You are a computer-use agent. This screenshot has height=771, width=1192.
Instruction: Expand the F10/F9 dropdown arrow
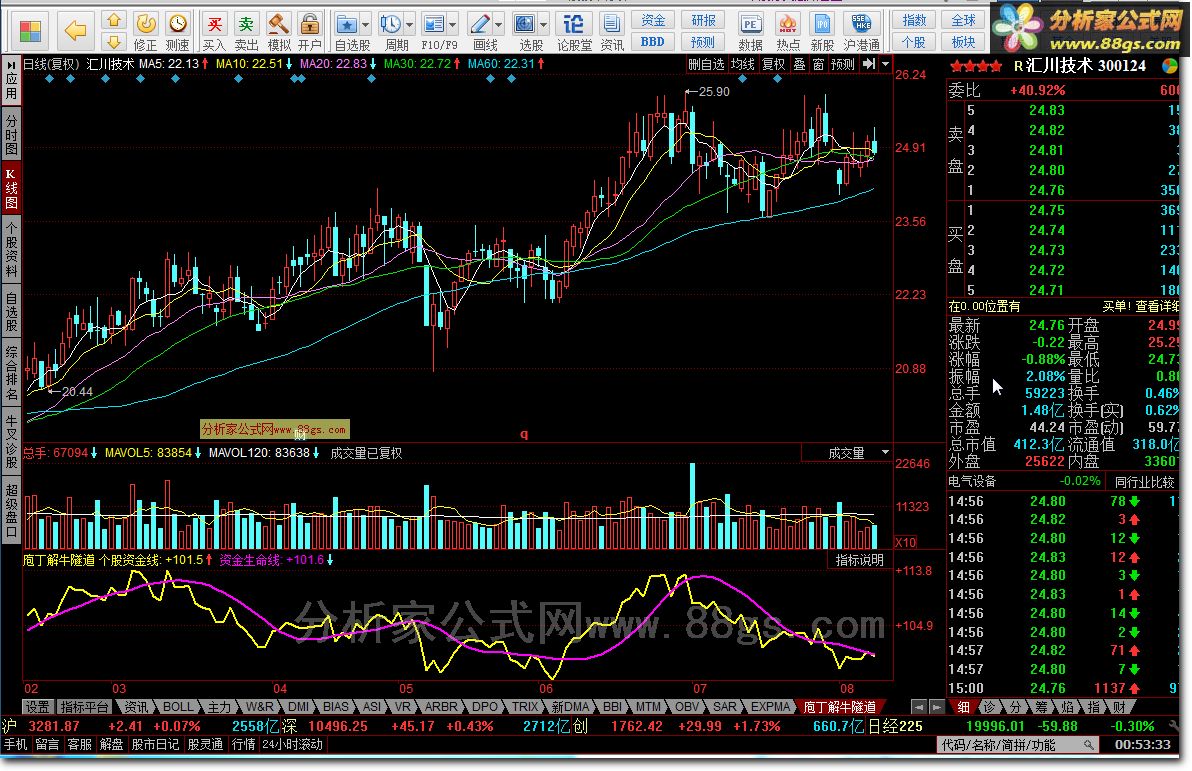coord(452,24)
